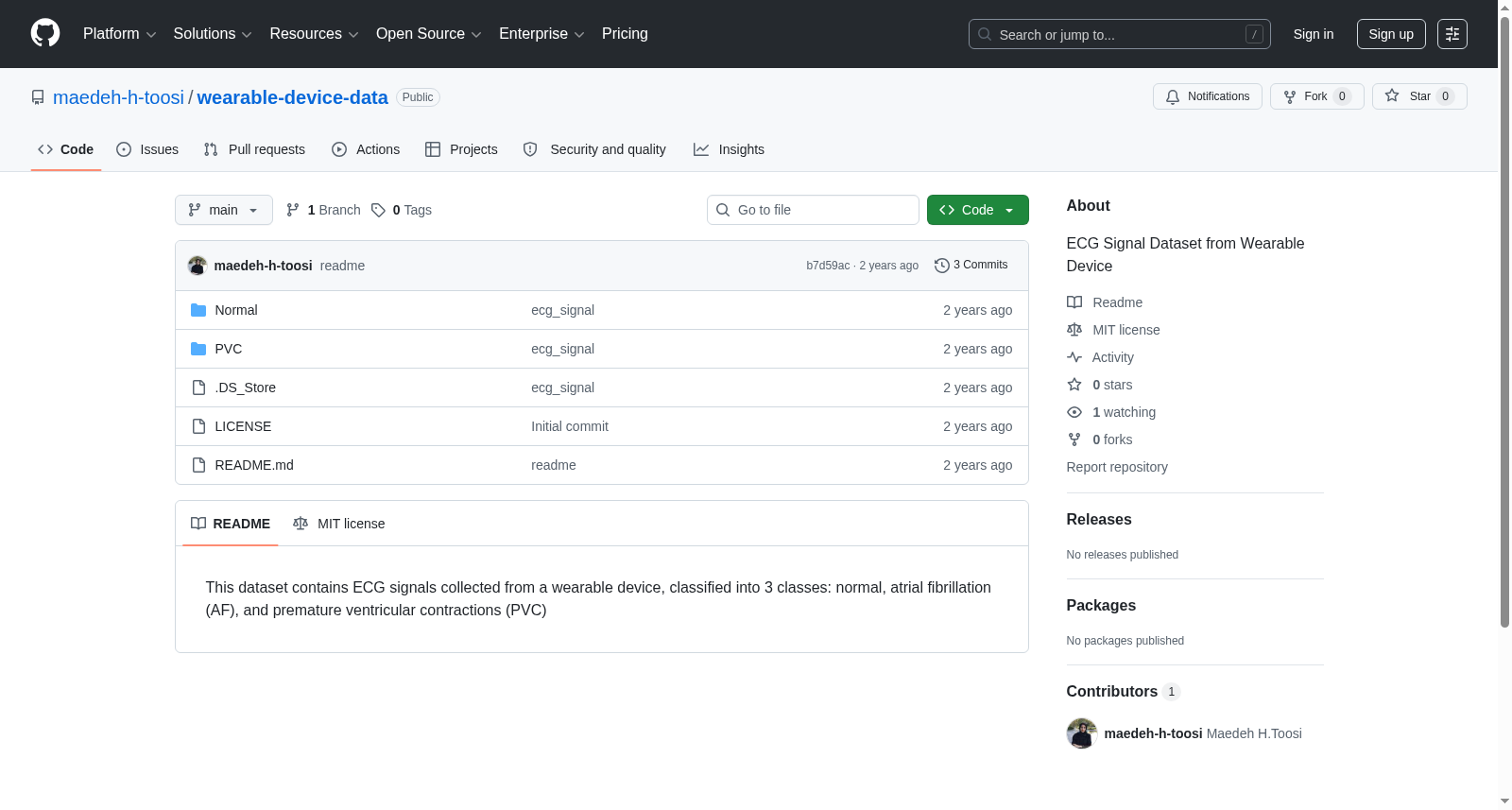Click the LICENSE file icon

198,426
